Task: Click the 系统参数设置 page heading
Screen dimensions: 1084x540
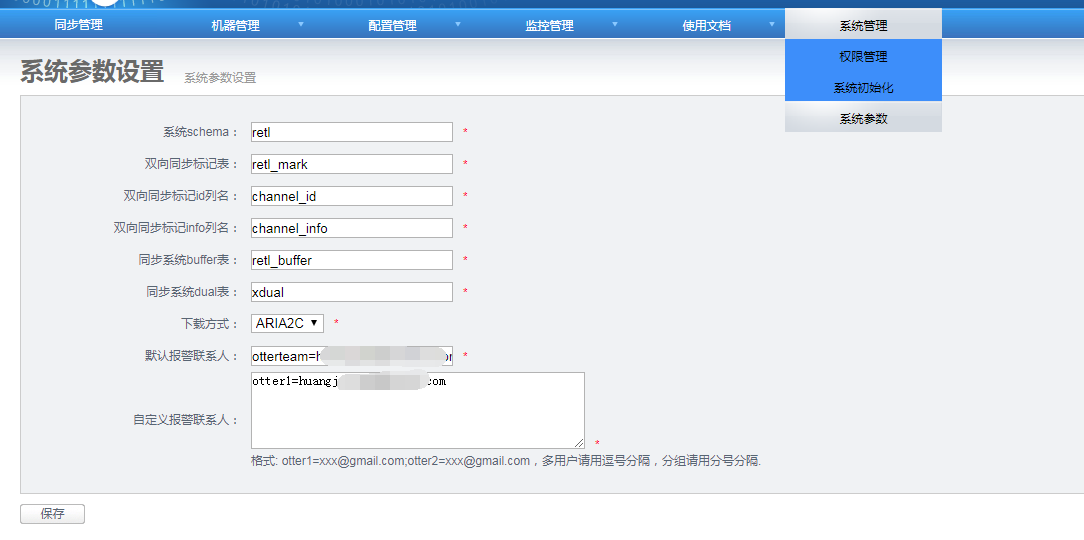Action: click(x=92, y=72)
